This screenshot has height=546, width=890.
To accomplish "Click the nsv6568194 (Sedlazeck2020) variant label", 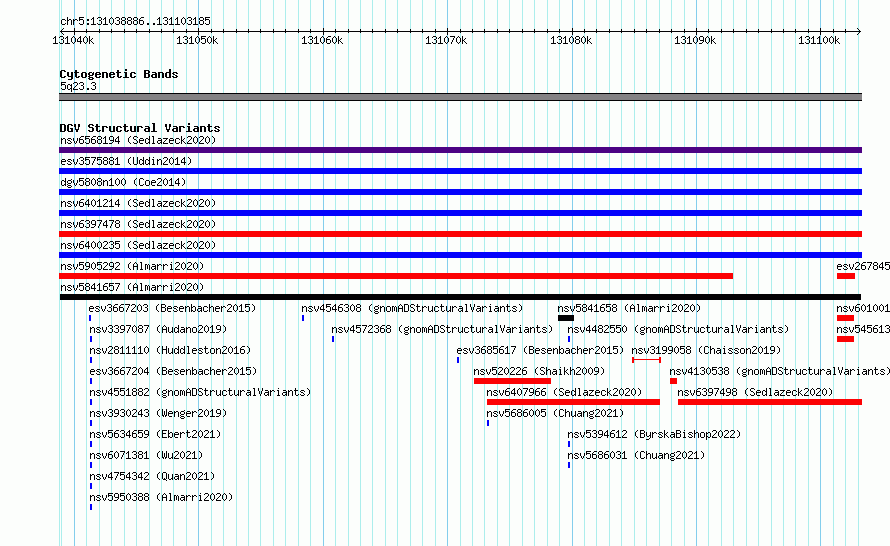I will click(138, 140).
